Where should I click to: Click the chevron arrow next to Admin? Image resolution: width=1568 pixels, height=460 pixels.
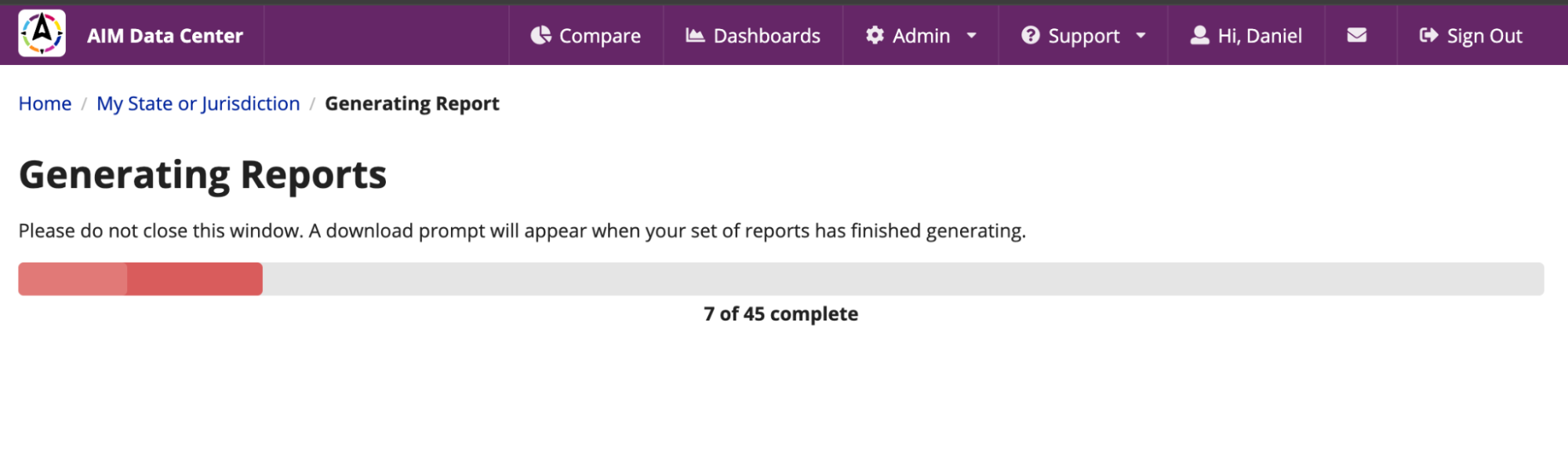coord(970,36)
